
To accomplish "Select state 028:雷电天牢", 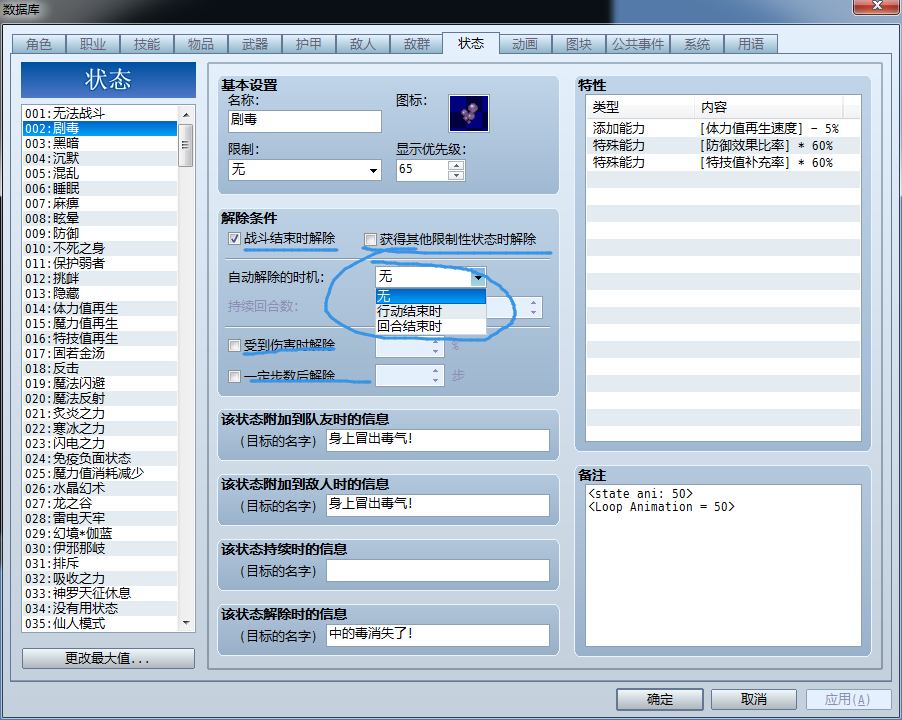I will (x=100, y=518).
